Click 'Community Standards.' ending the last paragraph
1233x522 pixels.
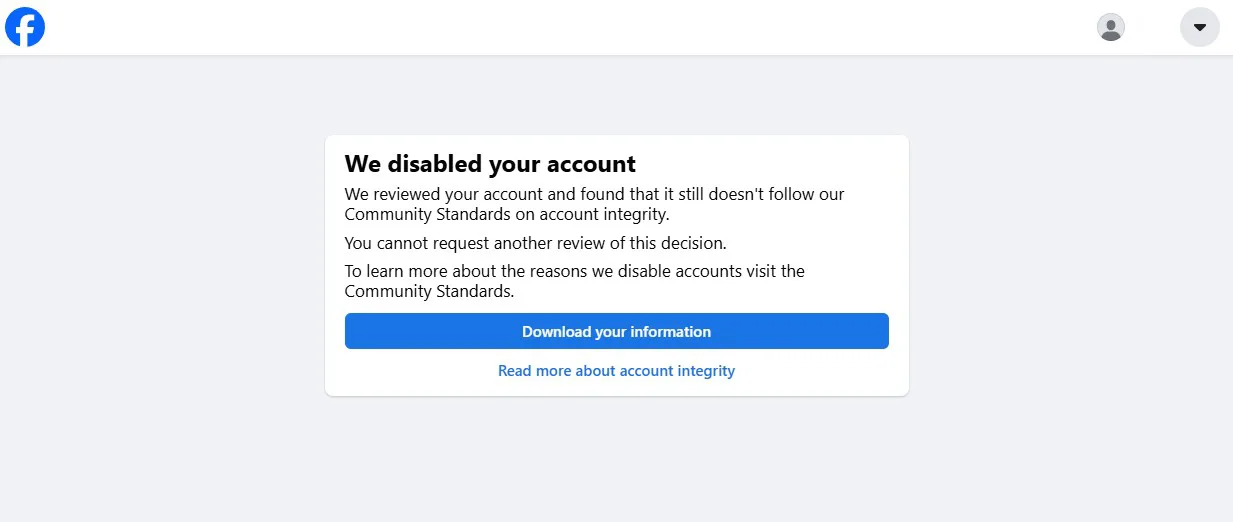[x=429, y=291]
